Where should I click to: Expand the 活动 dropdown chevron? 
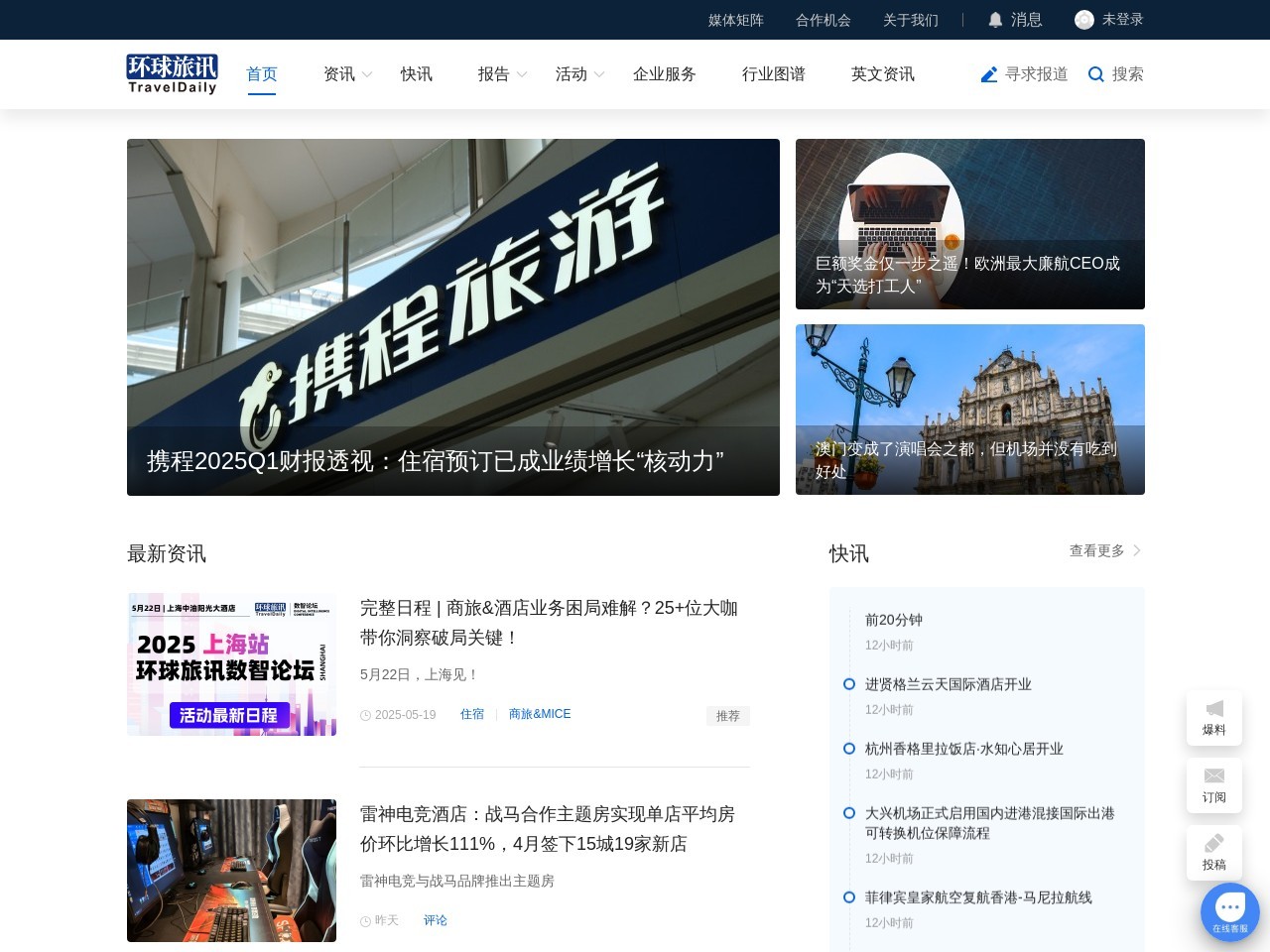point(599,74)
